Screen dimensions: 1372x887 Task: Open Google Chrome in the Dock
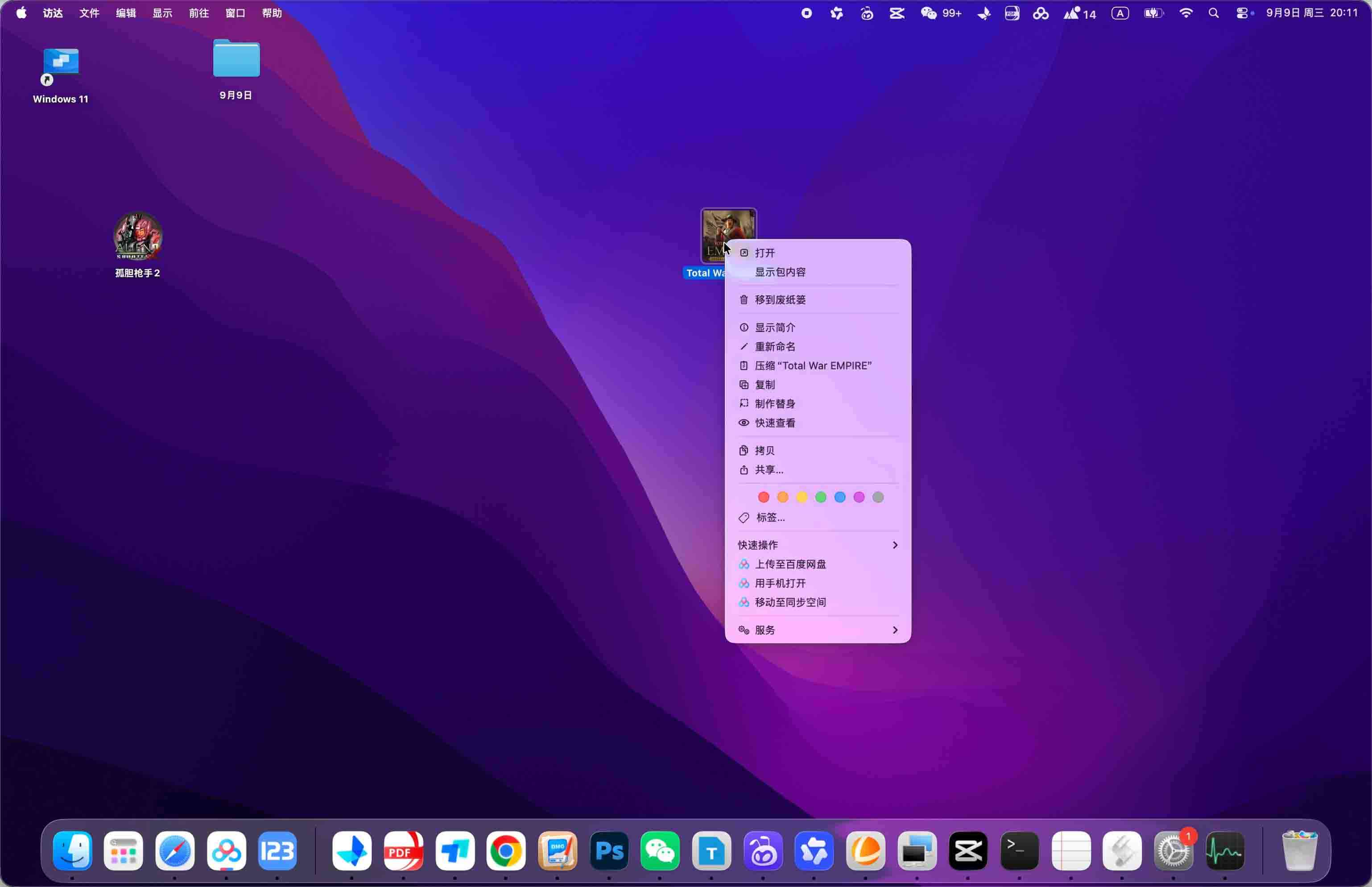tap(505, 851)
